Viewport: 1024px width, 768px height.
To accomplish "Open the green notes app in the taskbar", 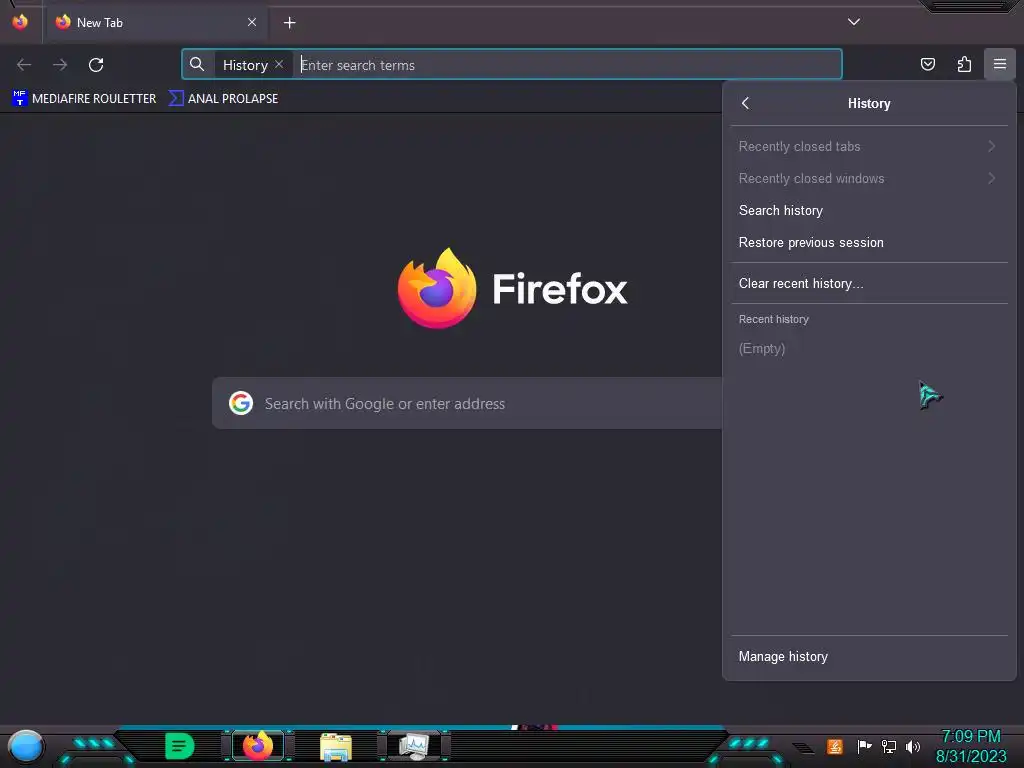I will (180, 746).
